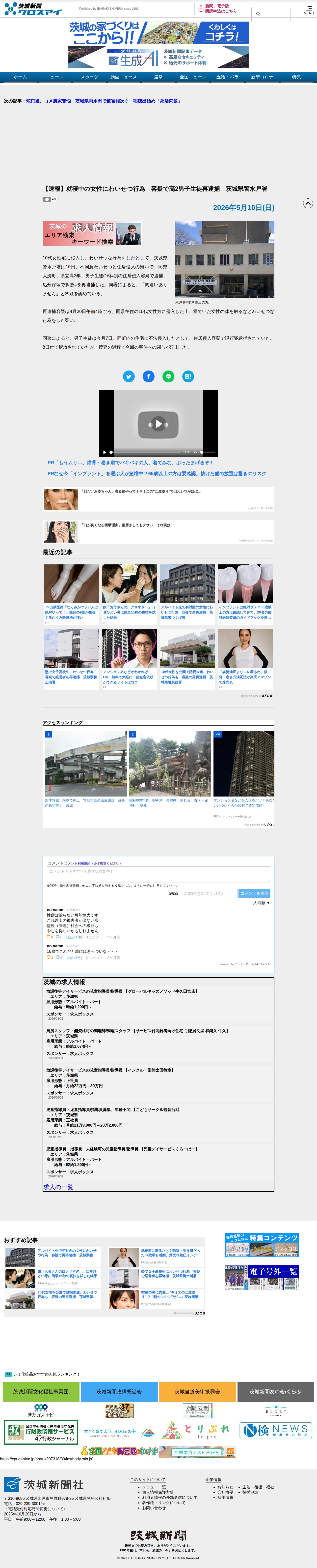Open the N検 NEWS banner
The width and height of the screenshot is (317, 1568).
tap(276, 1430)
